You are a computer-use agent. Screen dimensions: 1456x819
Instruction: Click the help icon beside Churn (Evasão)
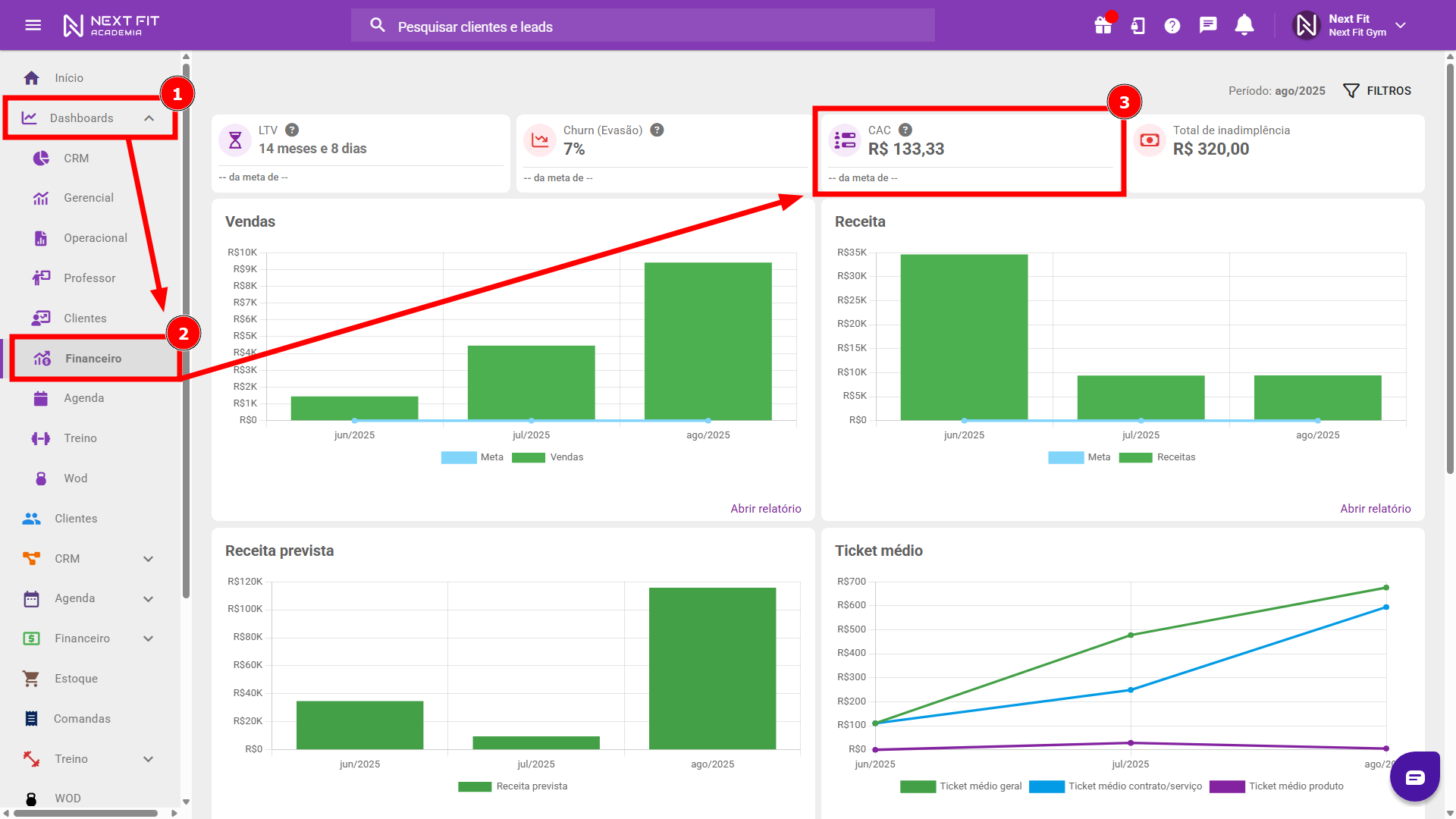[x=657, y=130]
